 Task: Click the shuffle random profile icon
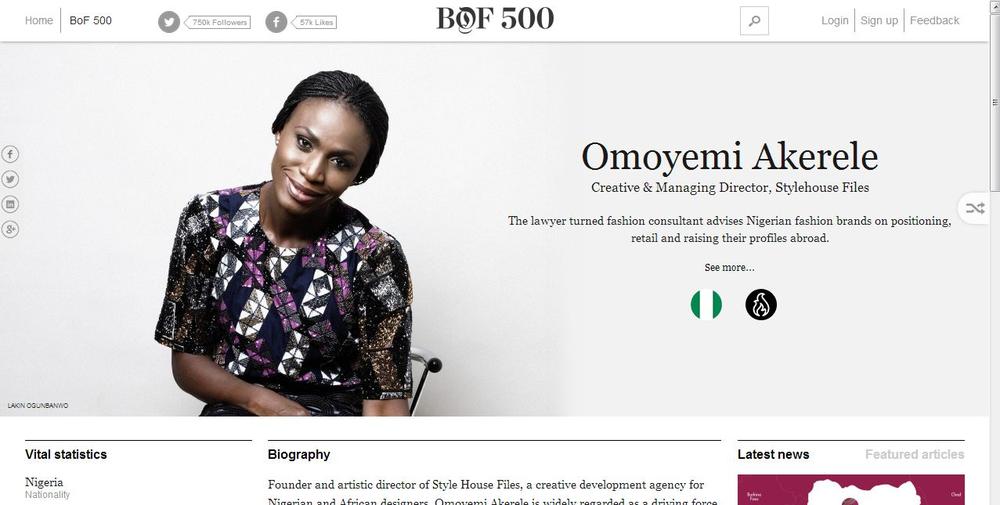click(x=974, y=209)
